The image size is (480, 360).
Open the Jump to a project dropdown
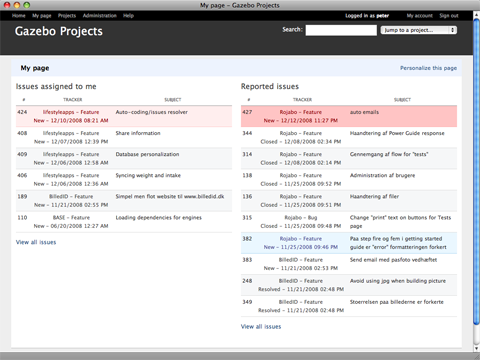[419, 30]
